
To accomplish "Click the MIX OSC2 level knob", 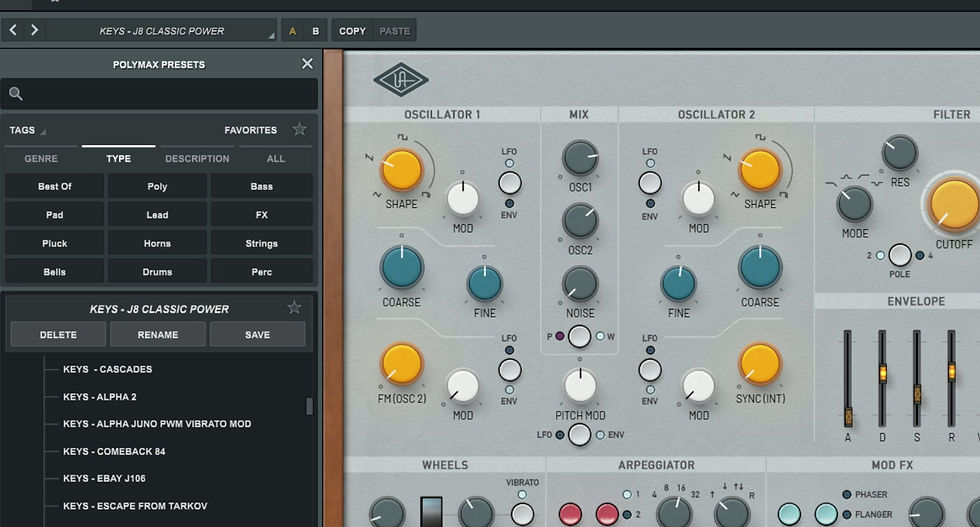I will (x=580, y=221).
